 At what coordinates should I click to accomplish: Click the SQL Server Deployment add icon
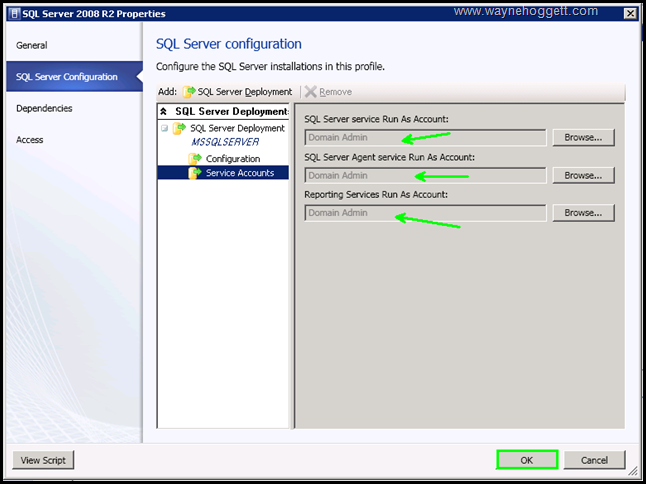pos(189,92)
